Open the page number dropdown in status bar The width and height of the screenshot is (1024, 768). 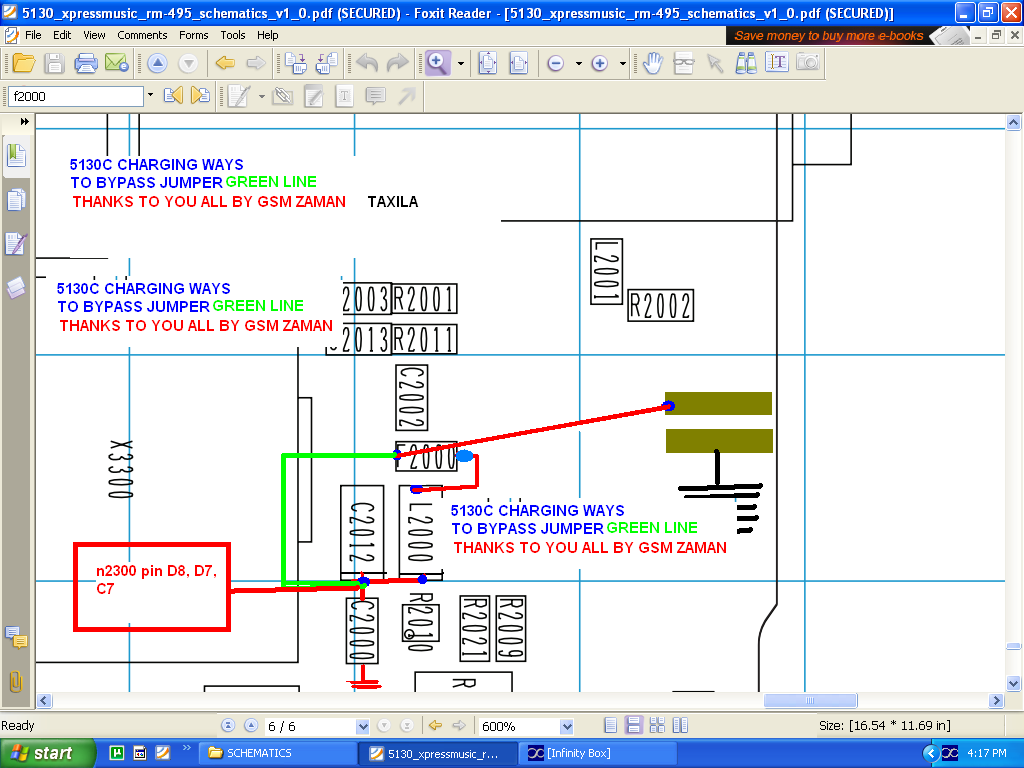(362, 726)
